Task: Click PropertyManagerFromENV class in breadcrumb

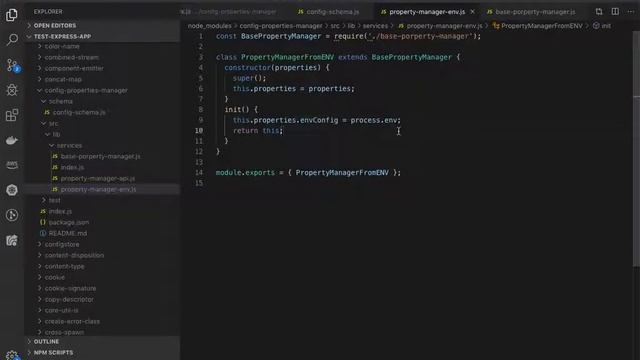Action: pyautogui.click(x=537, y=26)
